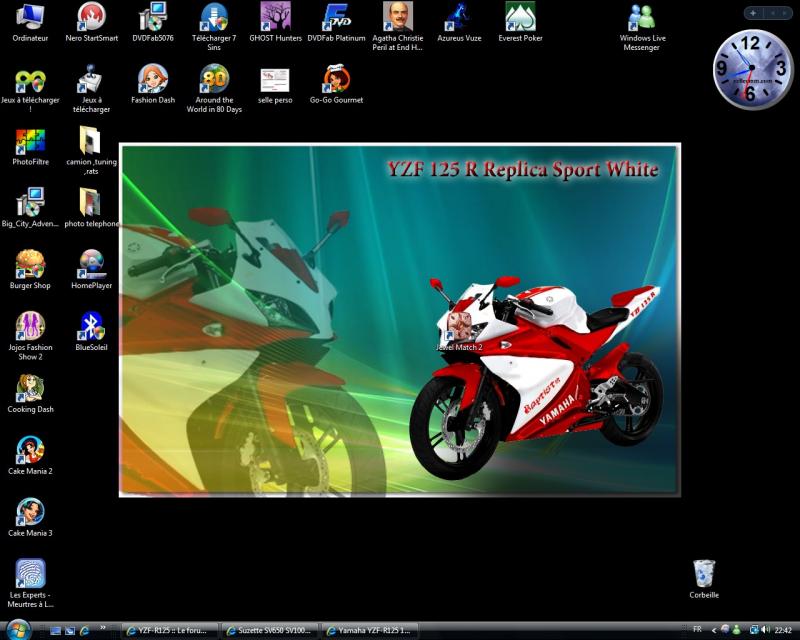Click the 22:42 taskbar clock
This screenshot has height=640, width=800.
coord(783,631)
